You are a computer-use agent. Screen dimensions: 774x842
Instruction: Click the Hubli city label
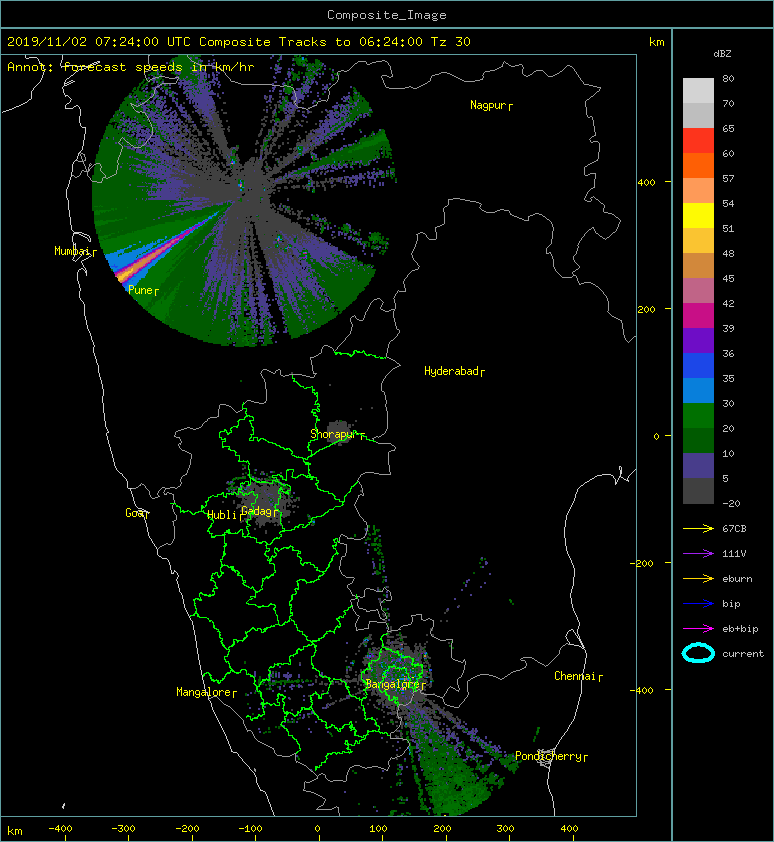[x=223, y=515]
